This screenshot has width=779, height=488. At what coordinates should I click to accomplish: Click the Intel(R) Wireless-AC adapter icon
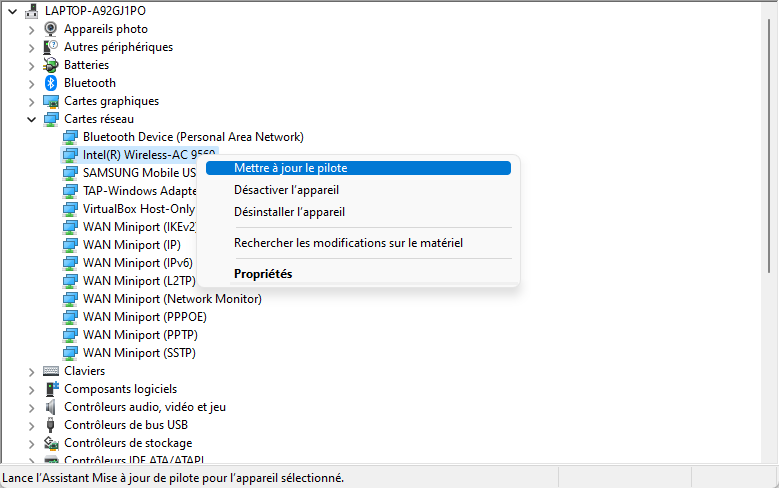click(x=70, y=155)
